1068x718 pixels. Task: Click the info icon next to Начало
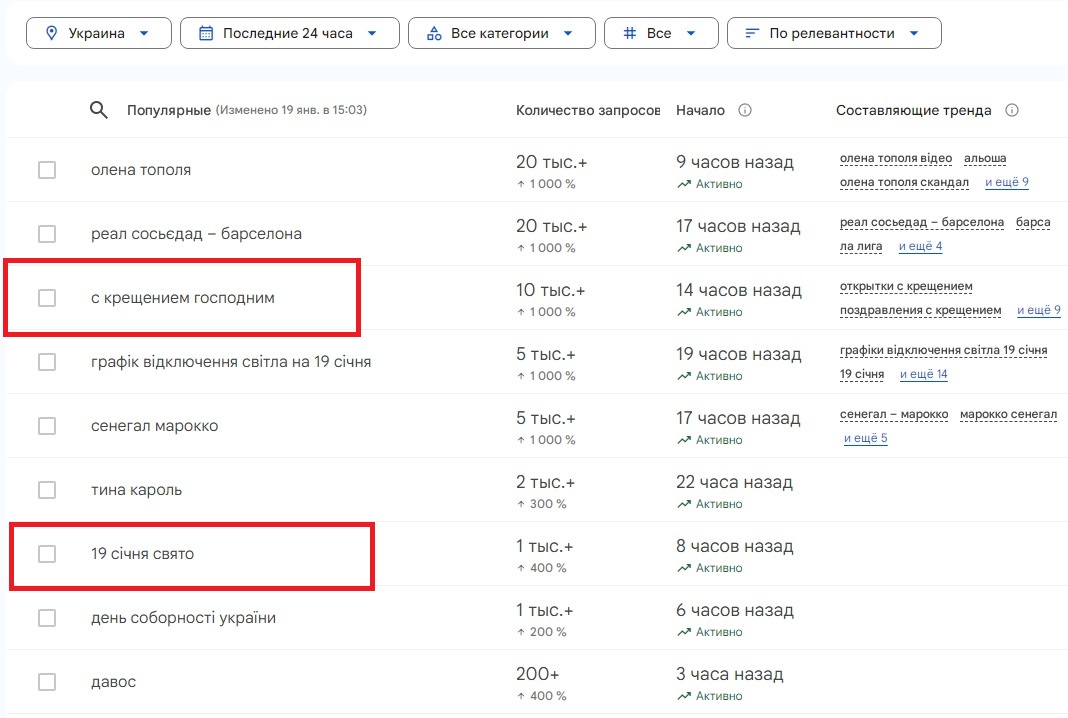[x=744, y=110]
